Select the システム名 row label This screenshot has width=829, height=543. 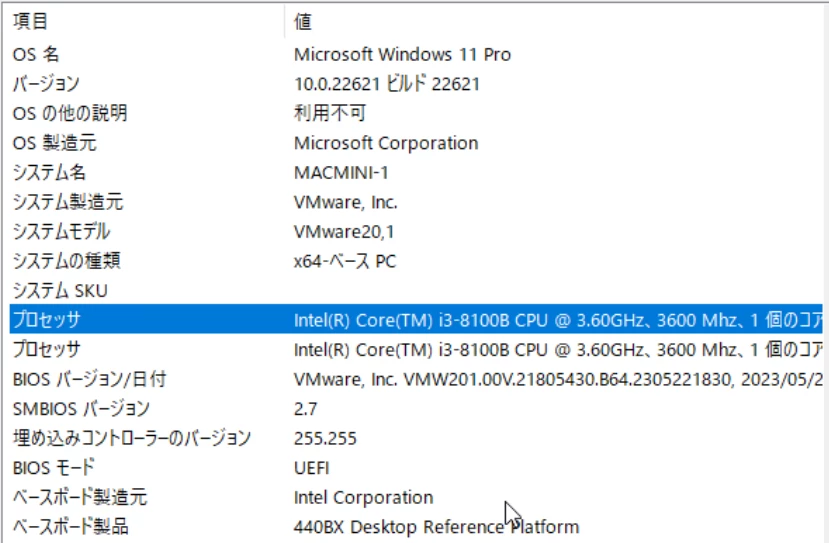pos(49,172)
